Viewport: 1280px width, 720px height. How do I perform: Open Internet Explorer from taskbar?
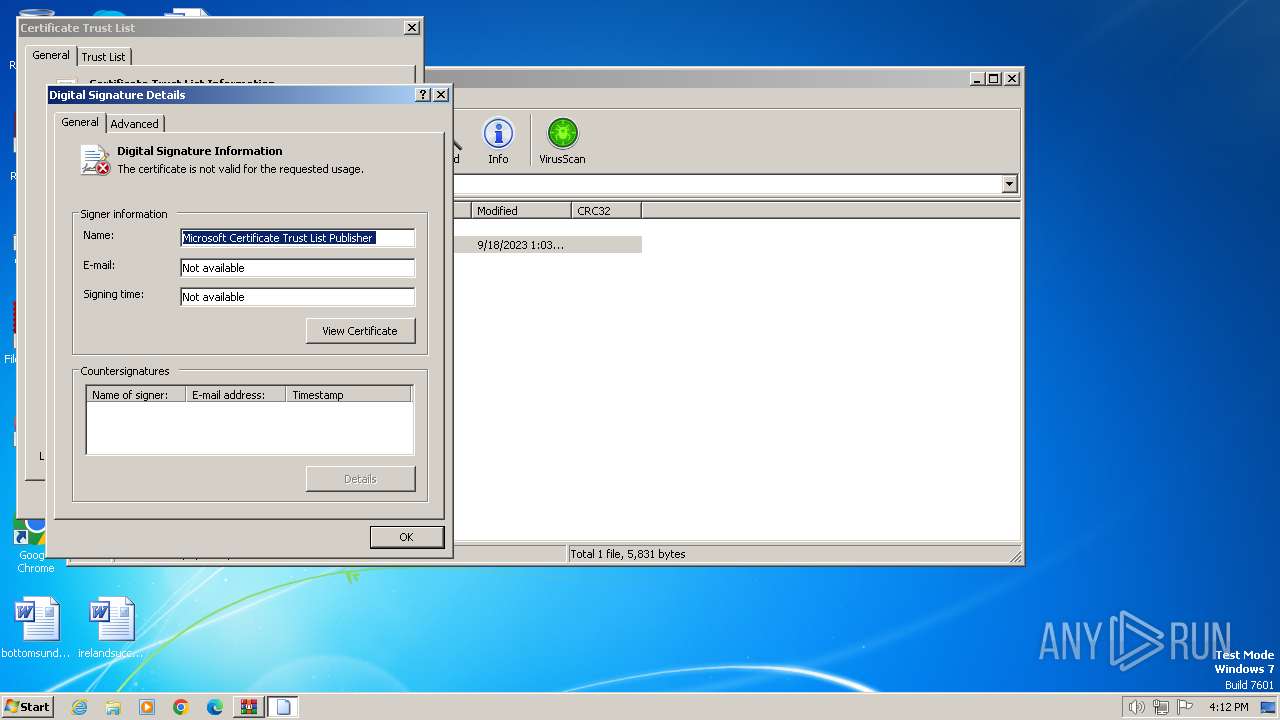[80, 707]
